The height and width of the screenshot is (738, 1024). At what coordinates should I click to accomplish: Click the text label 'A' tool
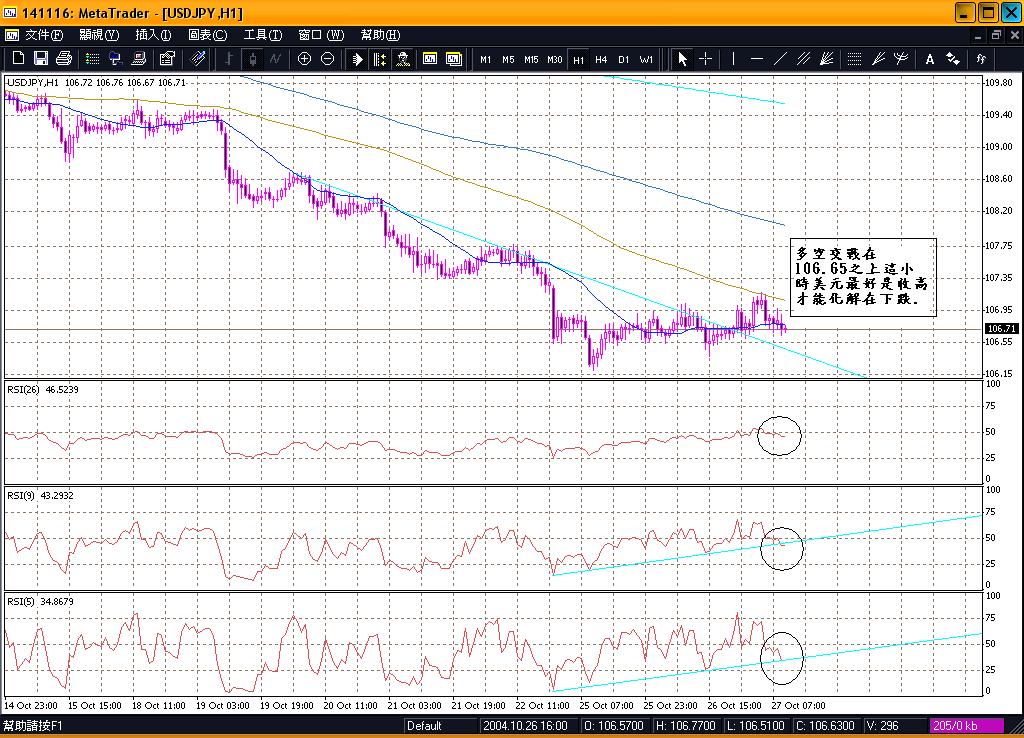(929, 59)
